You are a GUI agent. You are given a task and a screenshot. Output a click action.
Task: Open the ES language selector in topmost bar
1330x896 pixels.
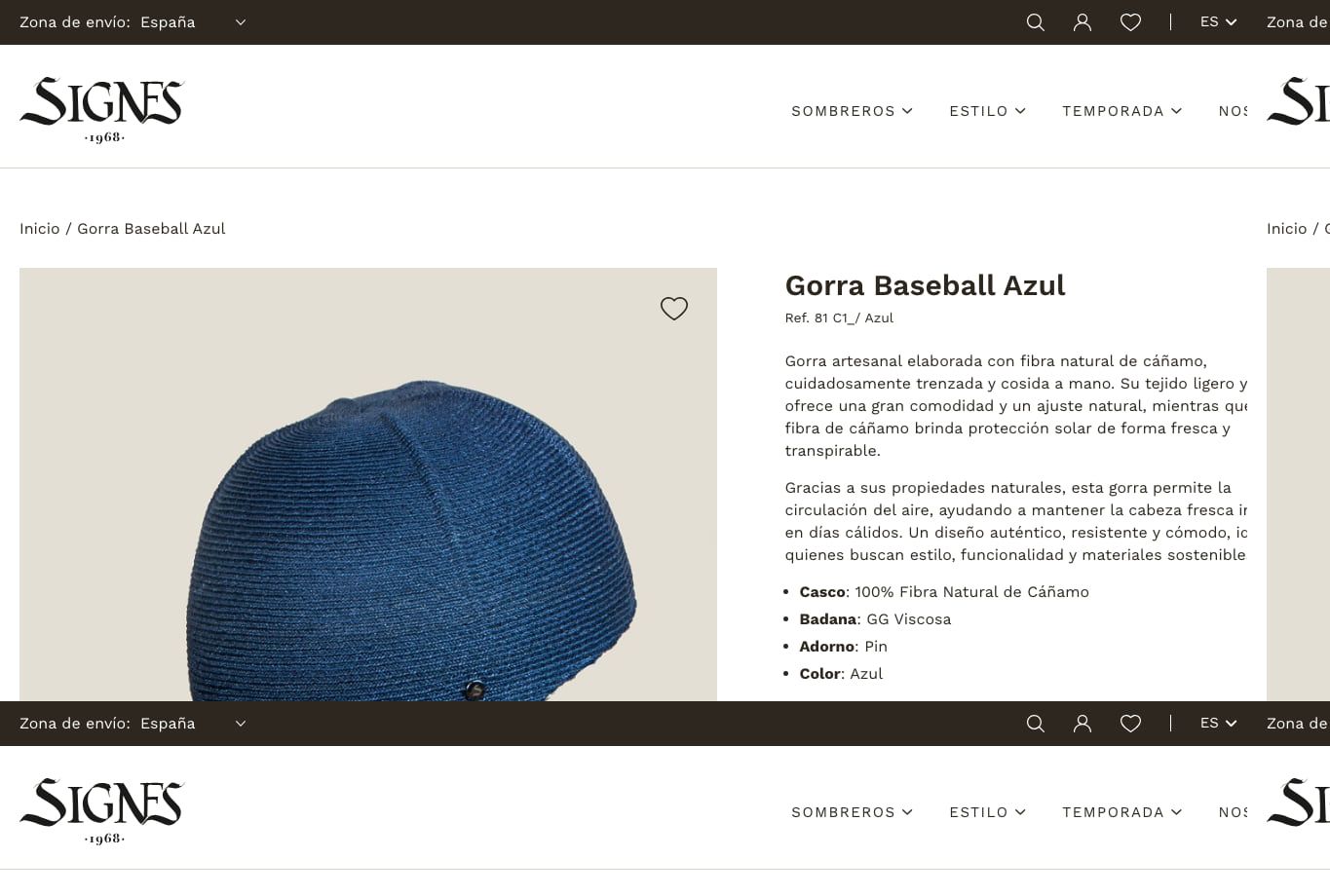coord(1218,22)
